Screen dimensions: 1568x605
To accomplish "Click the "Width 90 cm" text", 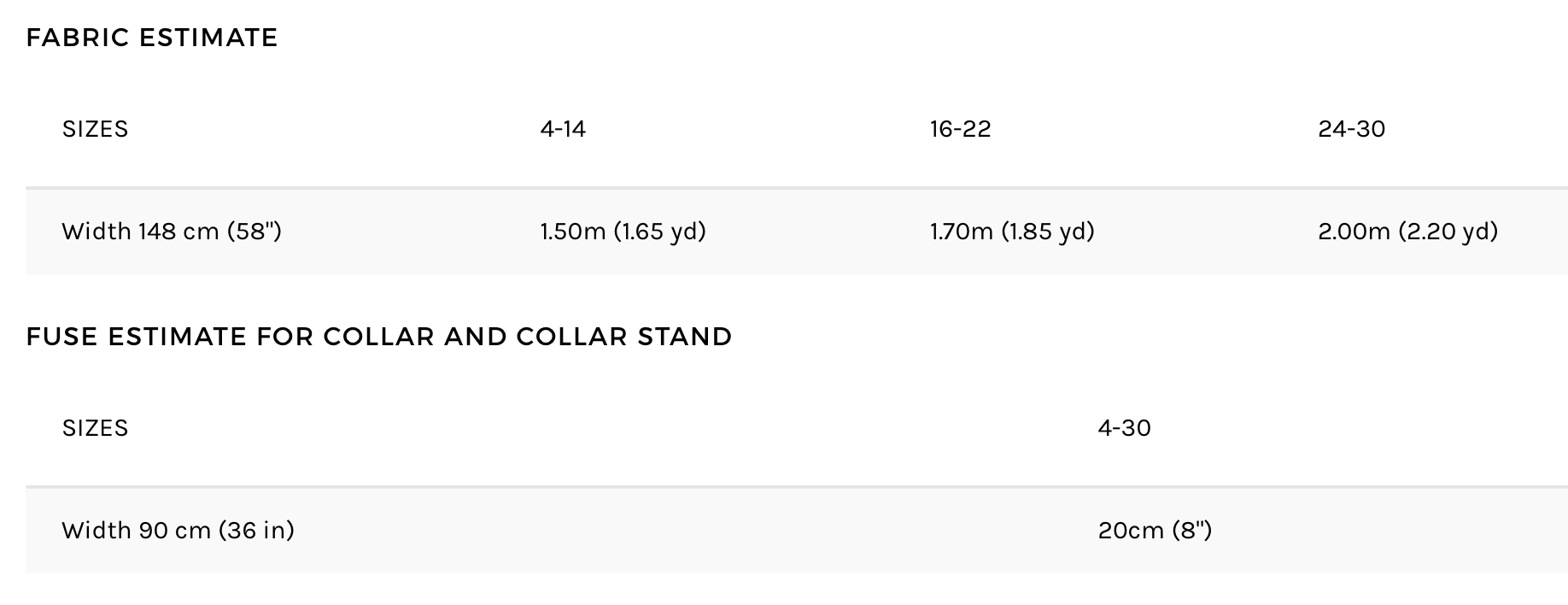I will tap(136, 531).
